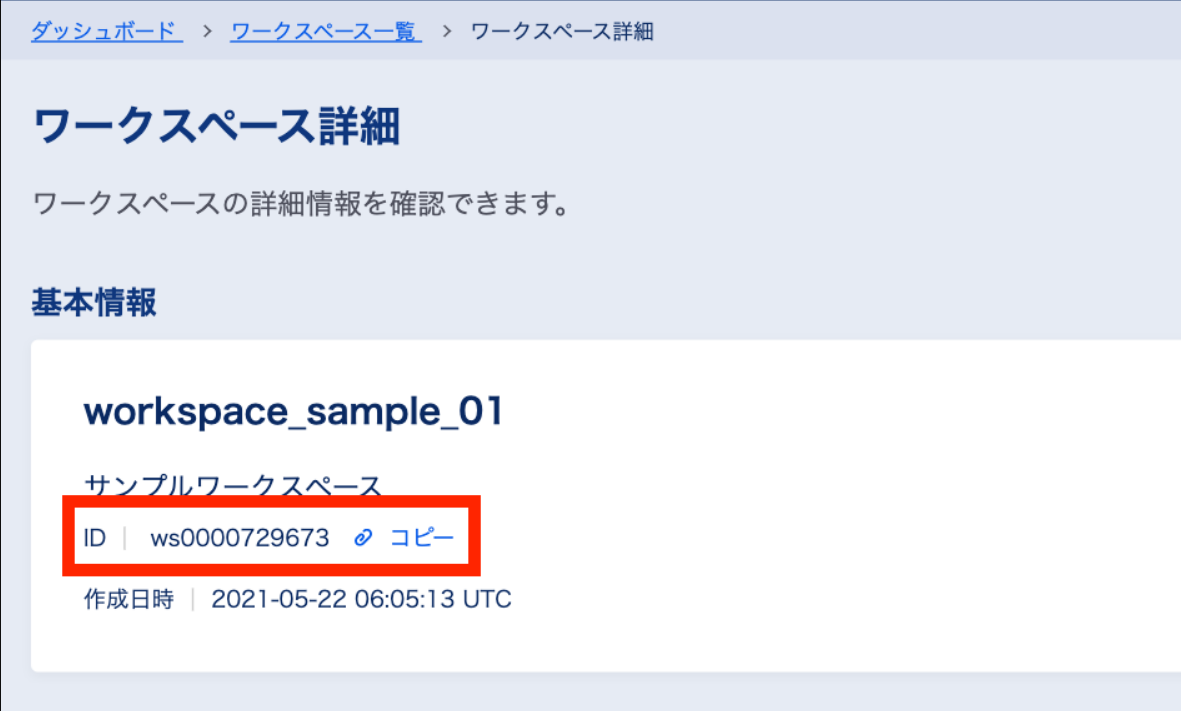
Task: Click the サンプルワークスペース description line
Action: click(233, 487)
